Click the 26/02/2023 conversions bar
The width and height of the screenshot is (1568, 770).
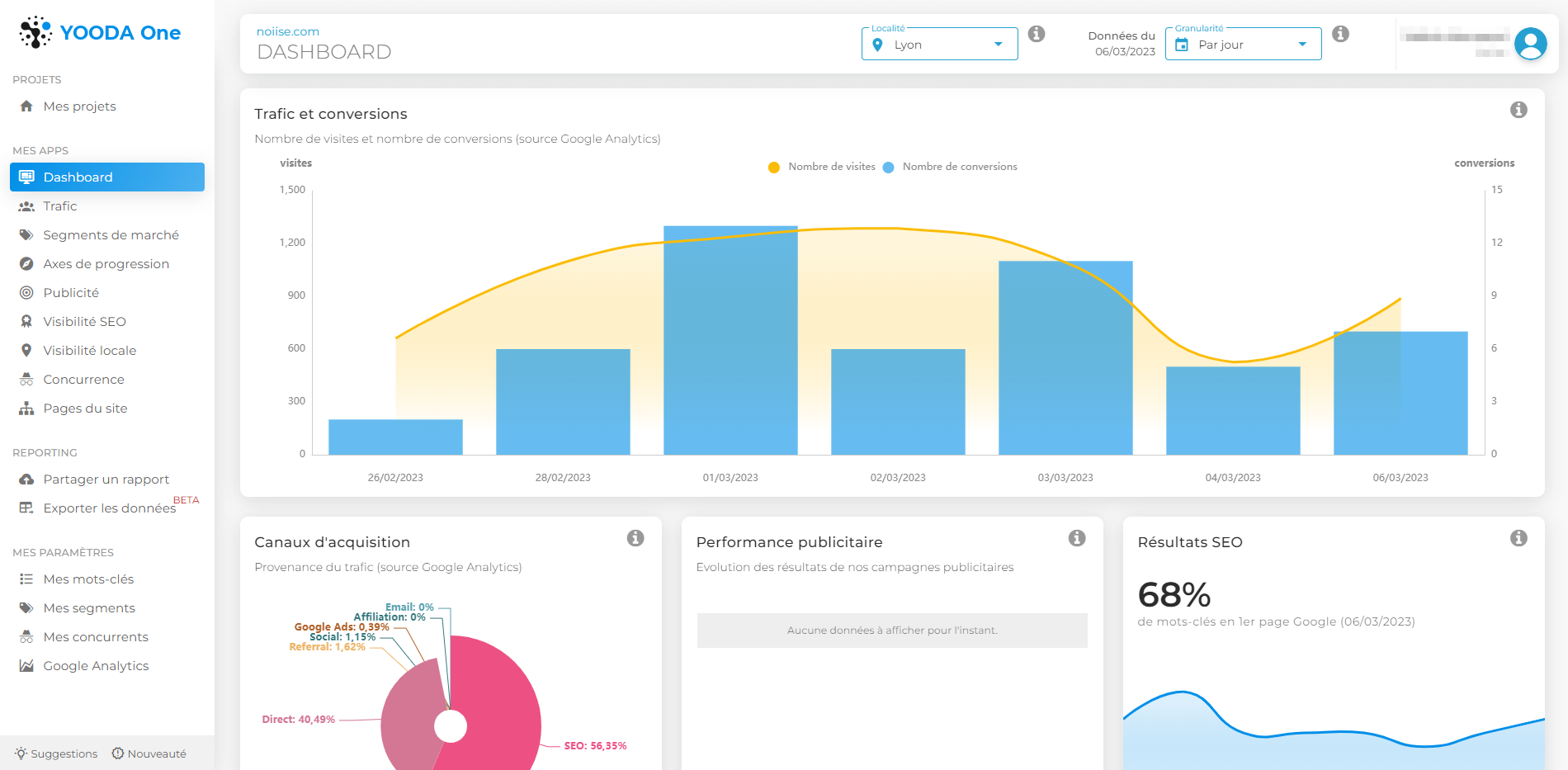pos(395,437)
